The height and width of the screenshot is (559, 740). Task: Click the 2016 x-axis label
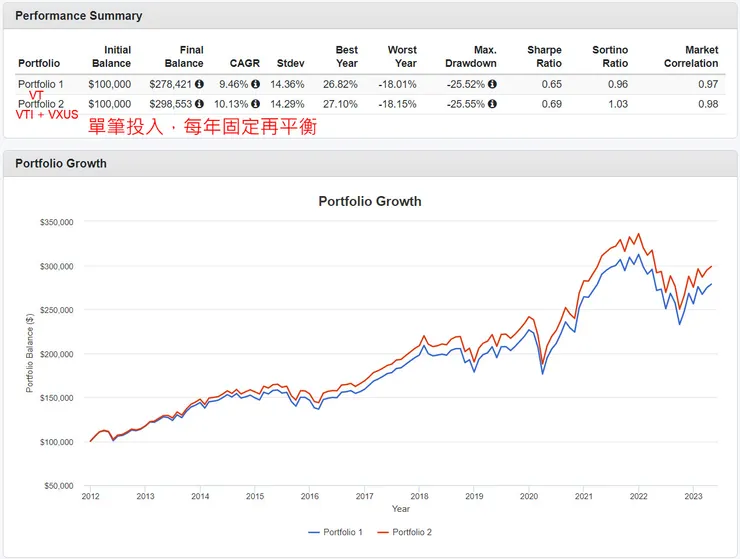310,496
